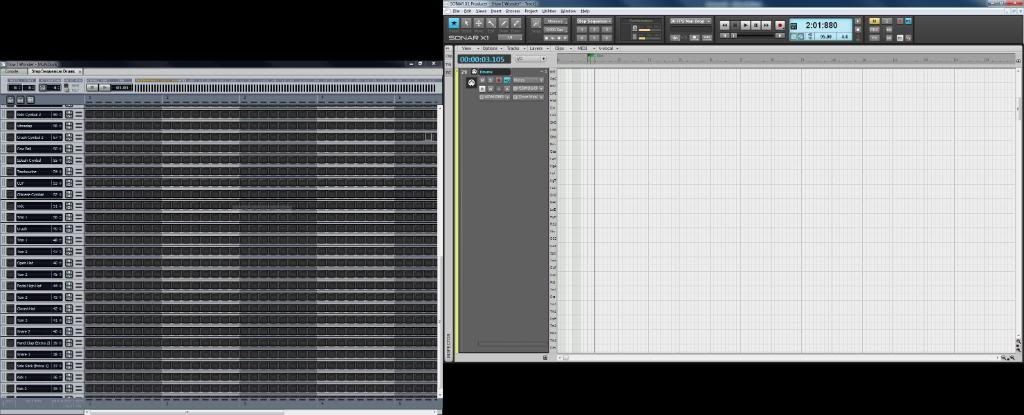Click the Clips menu button in track view
The width and height of the screenshot is (1024, 415).
click(x=559, y=48)
